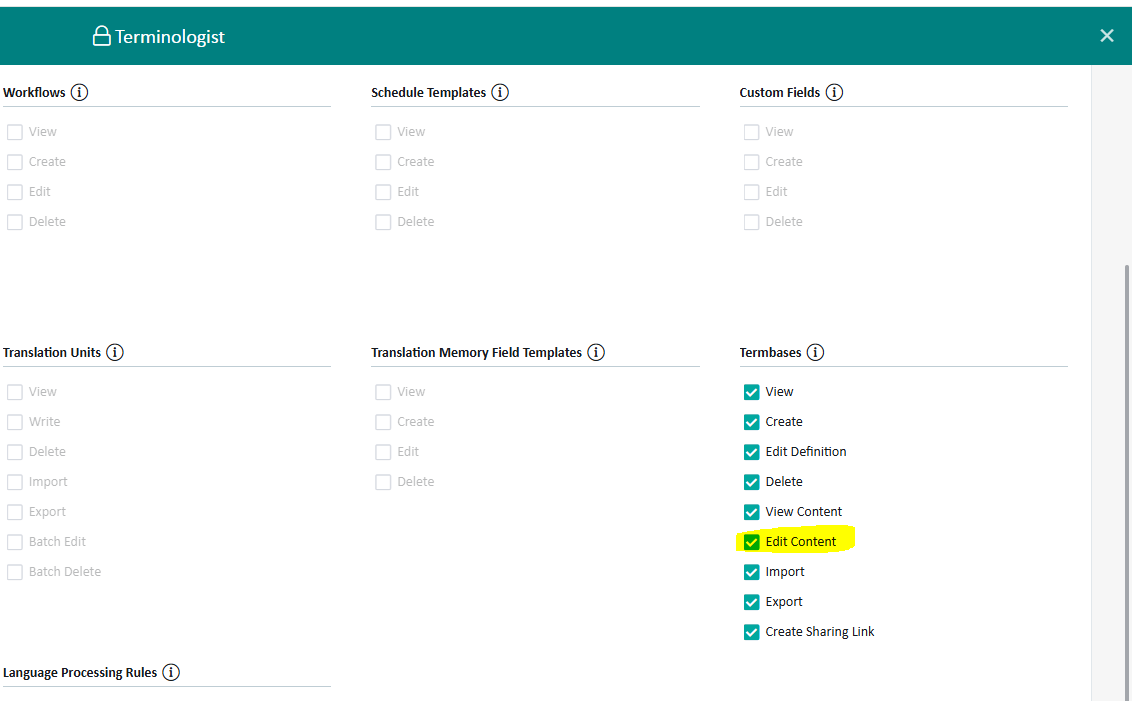Image resolution: width=1132 pixels, height=701 pixels.
Task: Disable the Export permission under Termbases
Action: [751, 601]
